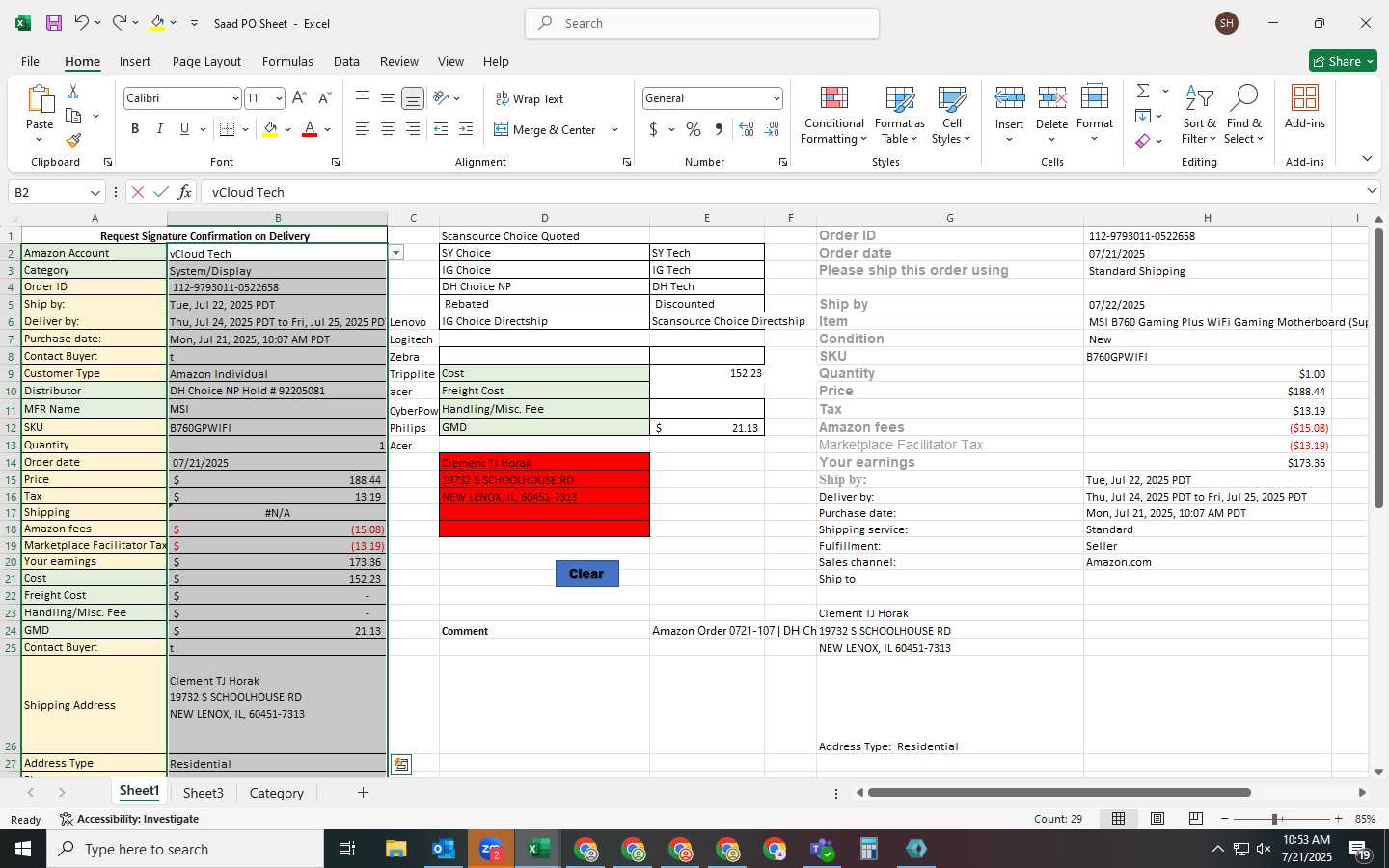Switch to the Data ribbon tab
This screenshot has width=1389, height=868.
(346, 61)
